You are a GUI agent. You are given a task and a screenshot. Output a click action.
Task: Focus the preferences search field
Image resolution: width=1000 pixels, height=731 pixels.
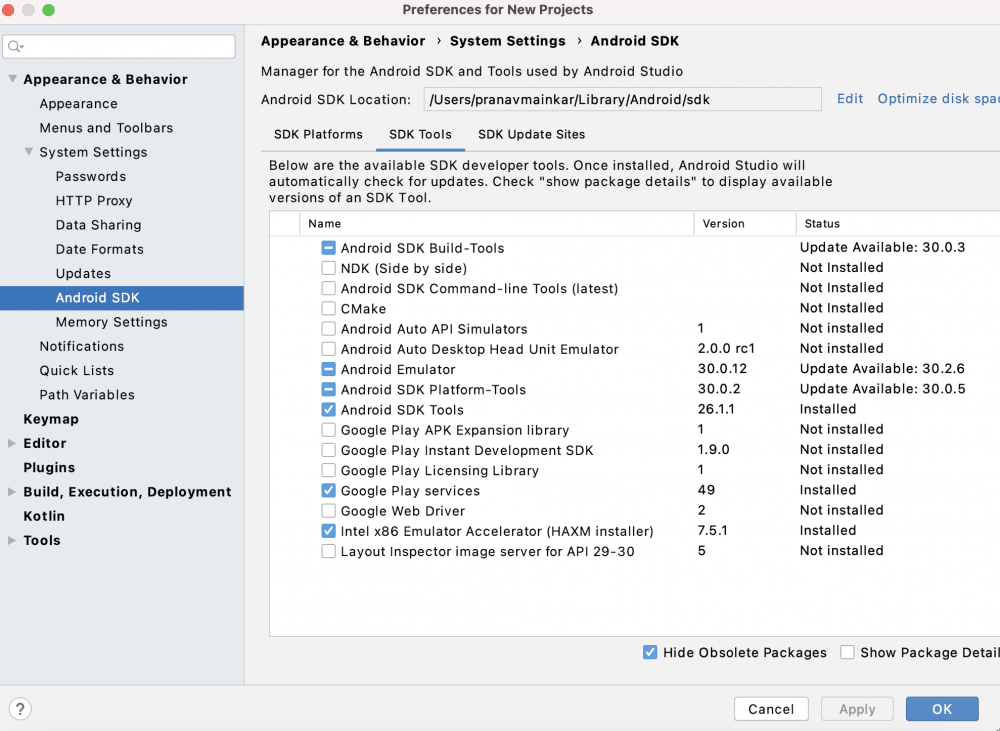[119, 47]
